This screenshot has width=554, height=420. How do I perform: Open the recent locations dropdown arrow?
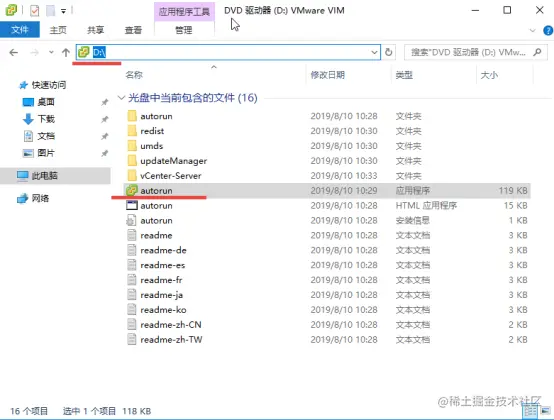point(51,53)
